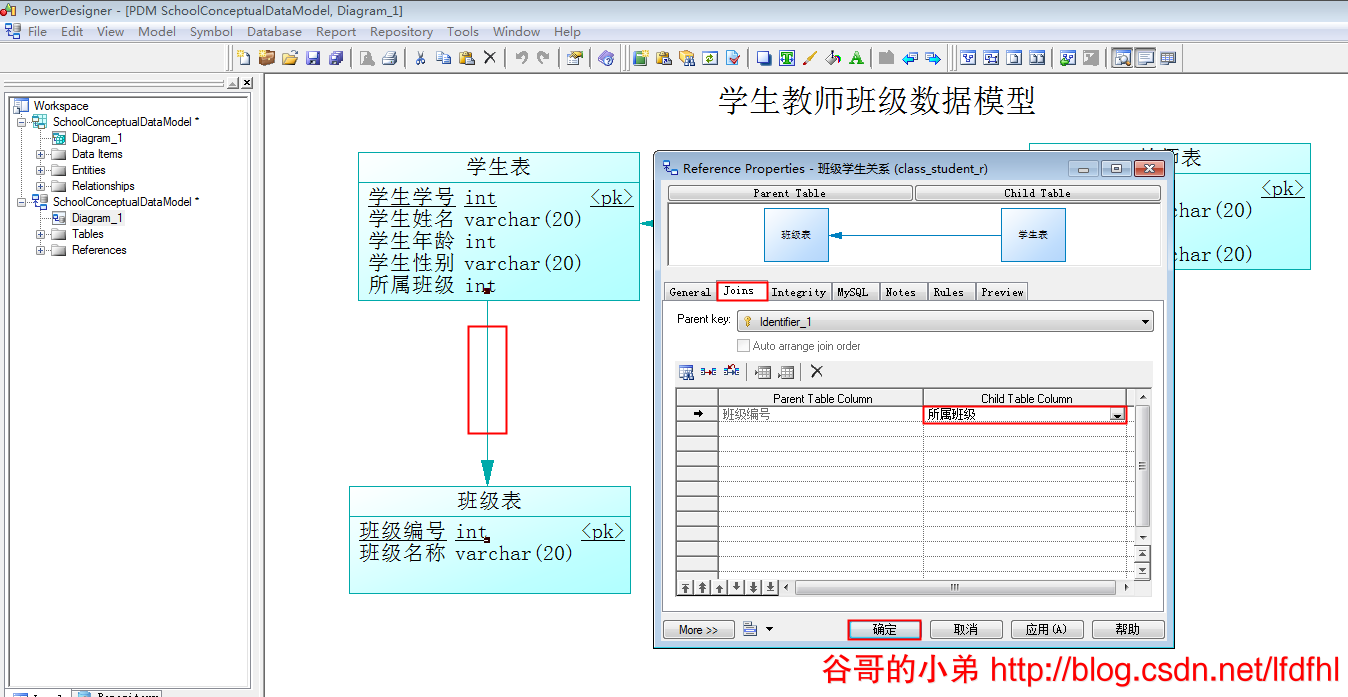The image size is (1348, 697).
Task: Click the rightmost grid list toolbar icon
Action: (1168, 58)
